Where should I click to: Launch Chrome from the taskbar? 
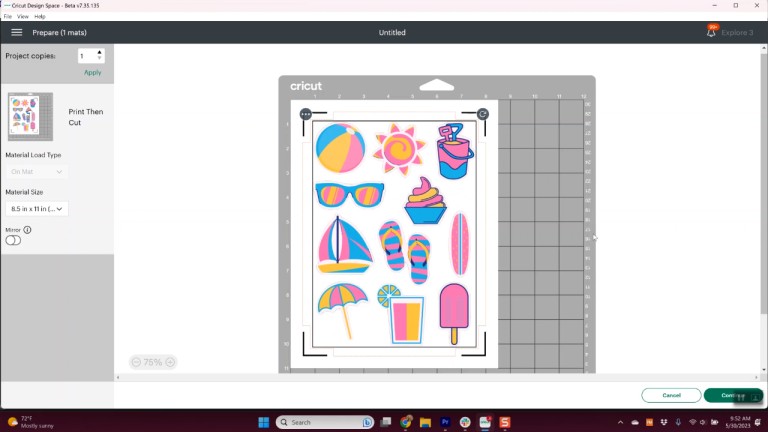(x=406, y=422)
